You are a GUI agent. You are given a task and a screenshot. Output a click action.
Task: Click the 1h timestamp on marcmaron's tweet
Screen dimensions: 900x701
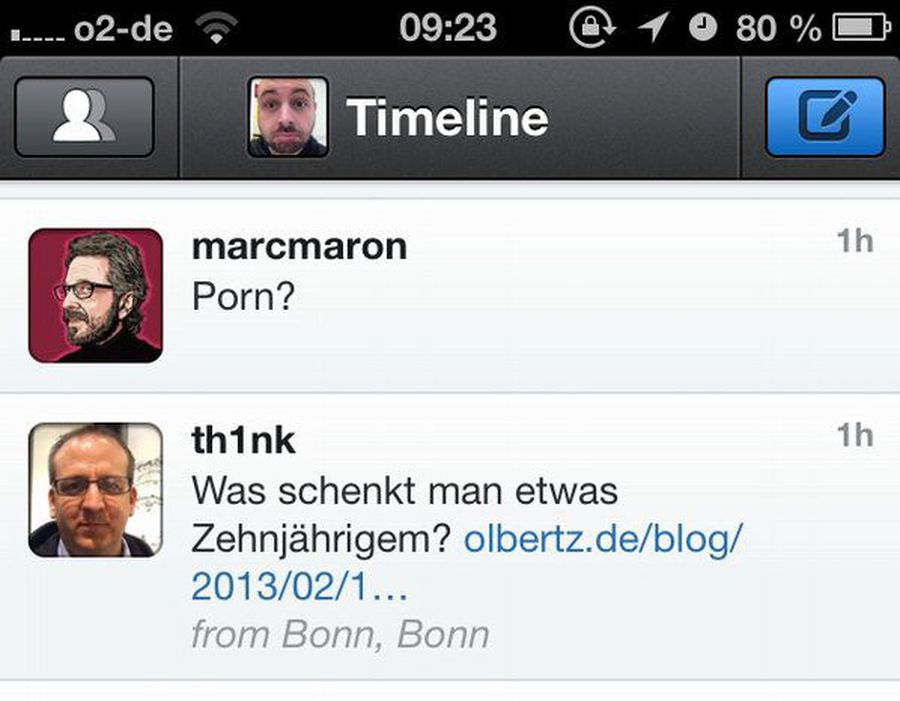pos(855,242)
